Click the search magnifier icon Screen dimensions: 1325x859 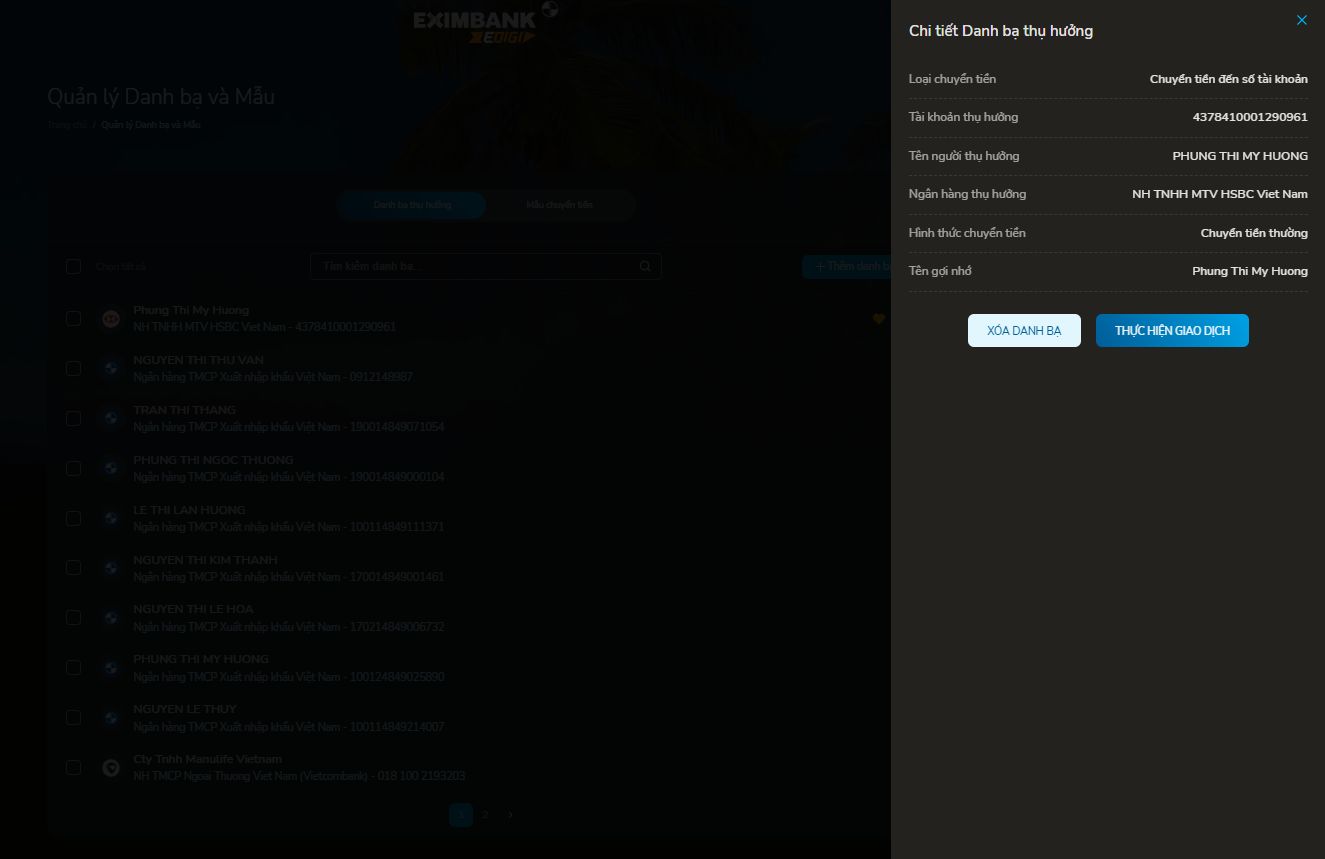click(645, 266)
